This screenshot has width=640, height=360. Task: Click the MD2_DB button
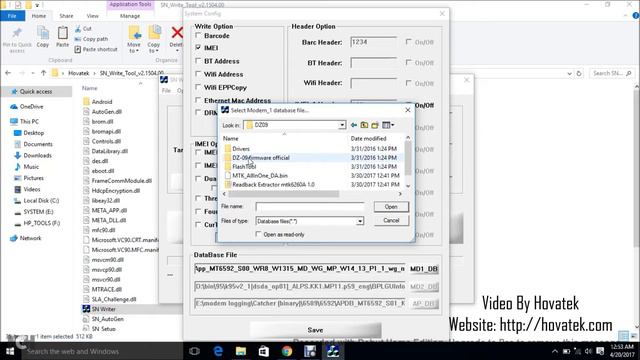(424, 287)
